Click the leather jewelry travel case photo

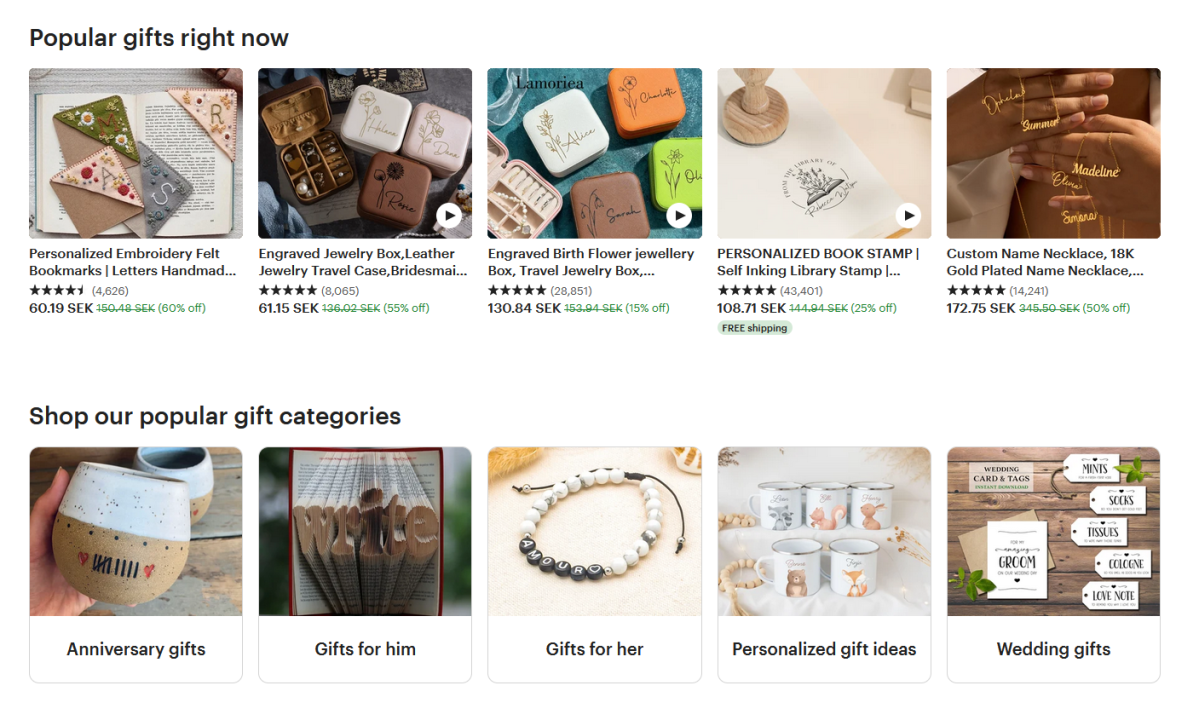(x=364, y=152)
